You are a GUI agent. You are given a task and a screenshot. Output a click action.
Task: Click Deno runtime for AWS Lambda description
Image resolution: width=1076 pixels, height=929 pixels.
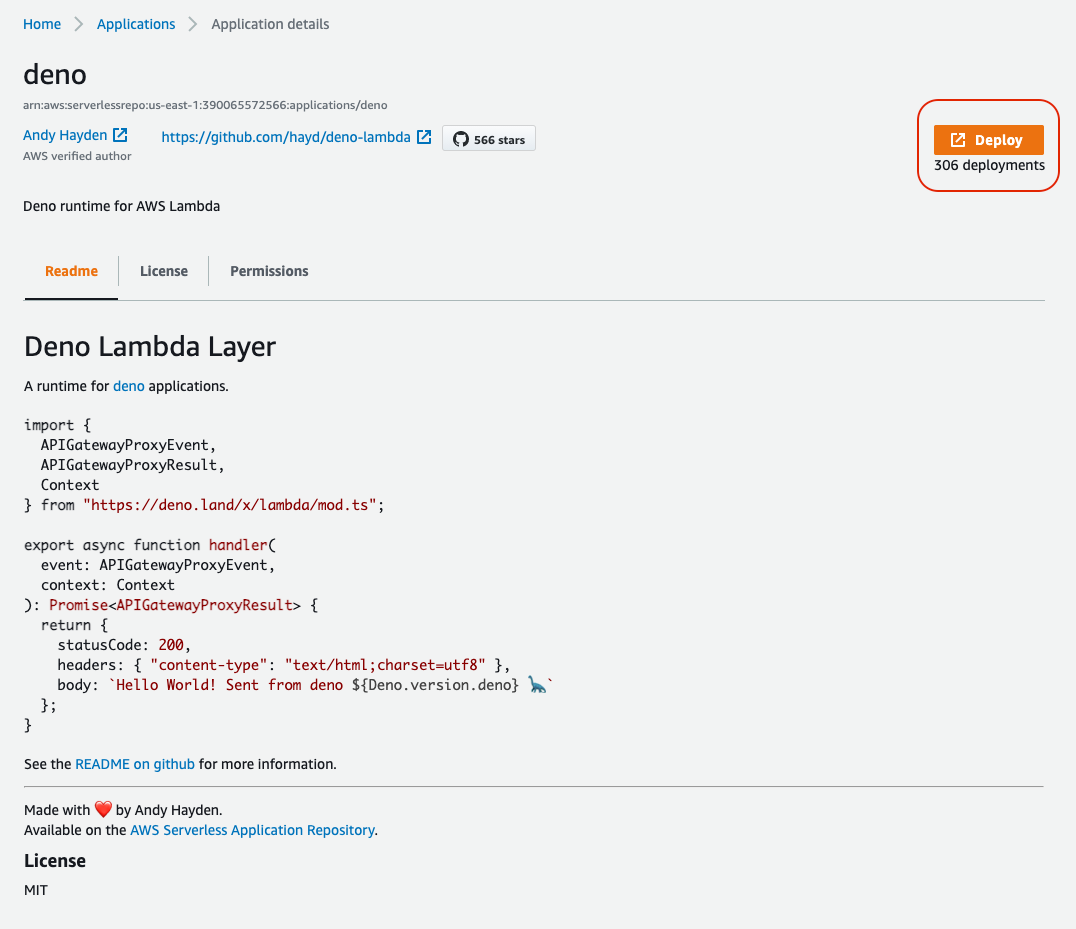click(121, 207)
